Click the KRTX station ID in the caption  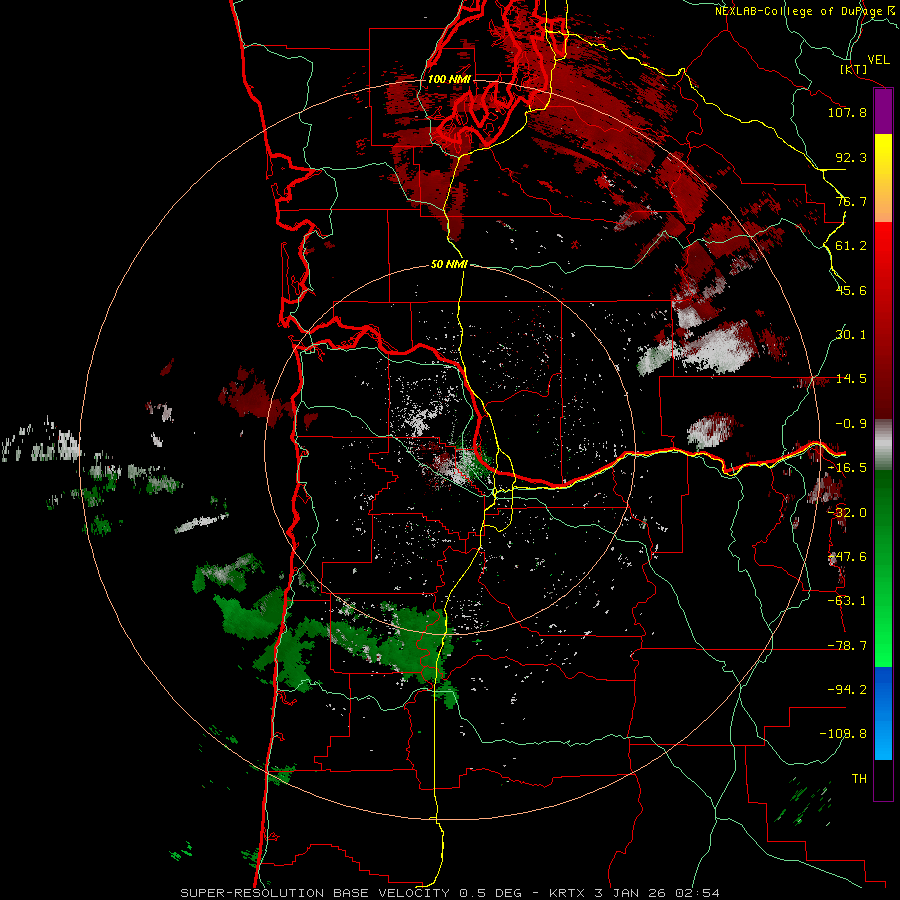click(x=569, y=893)
